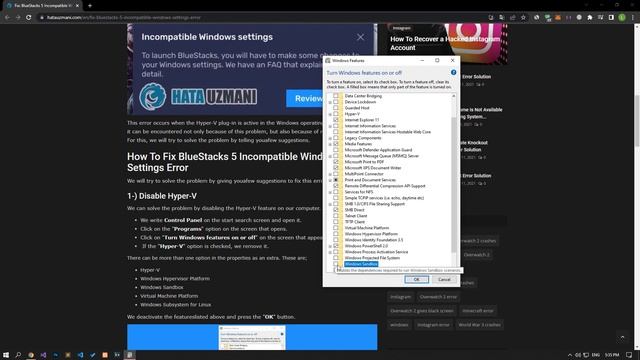The width and height of the screenshot is (640, 360).
Task: Go back in browser history
Action: click(x=7, y=18)
